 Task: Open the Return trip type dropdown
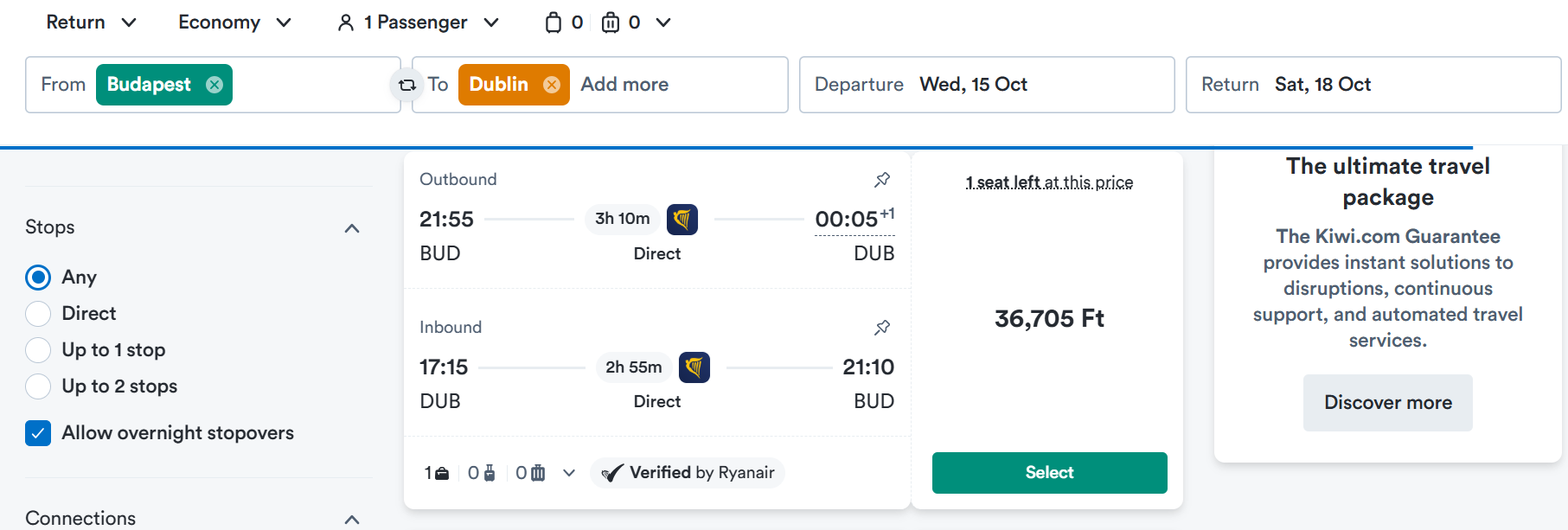91,22
